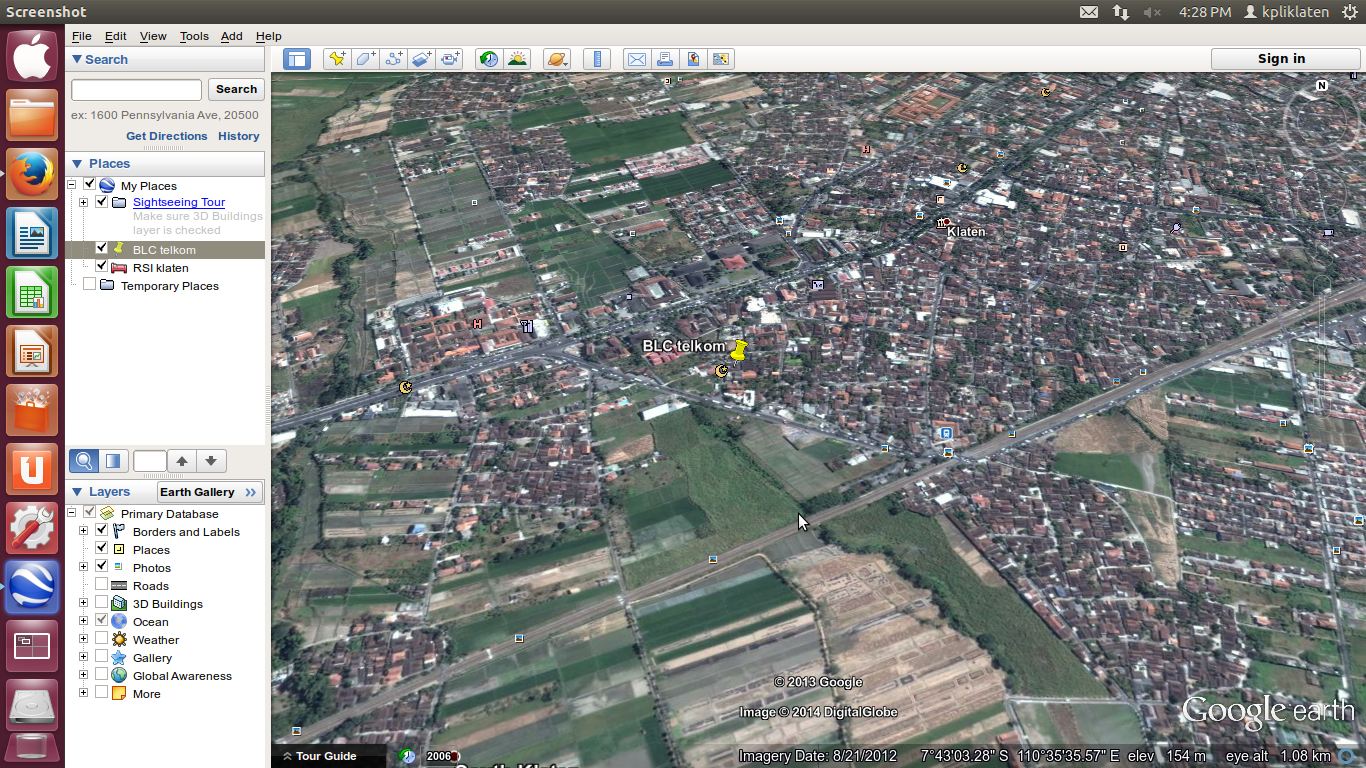This screenshot has height=768, width=1366.
Task: Open Ubuntu Software Center bag icon
Action: tap(32, 411)
